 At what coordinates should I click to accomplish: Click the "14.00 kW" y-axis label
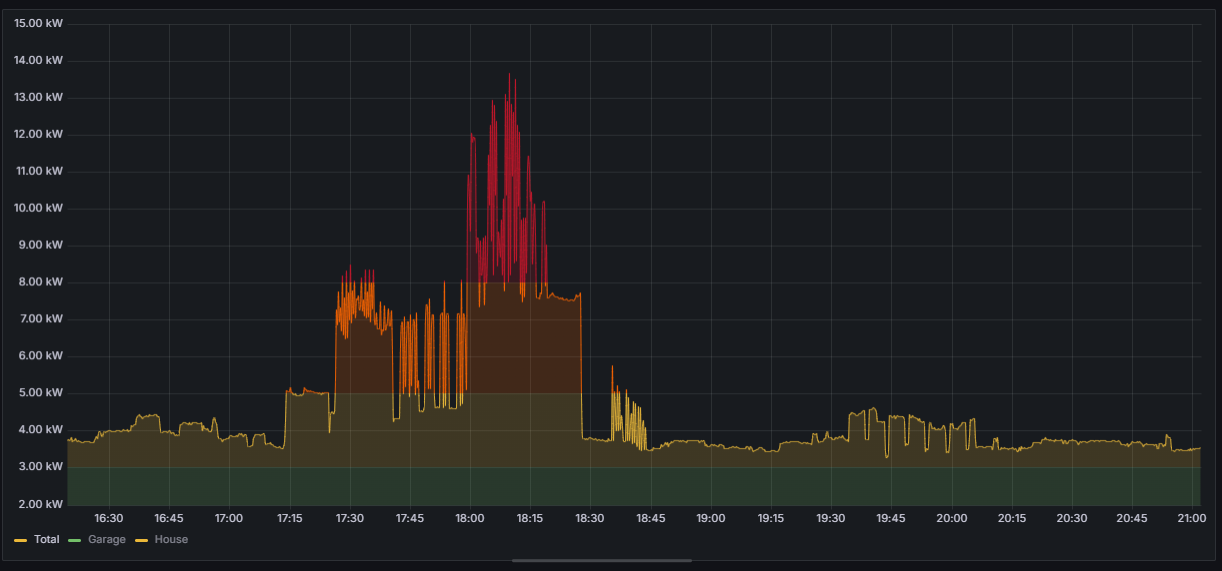click(x=38, y=60)
